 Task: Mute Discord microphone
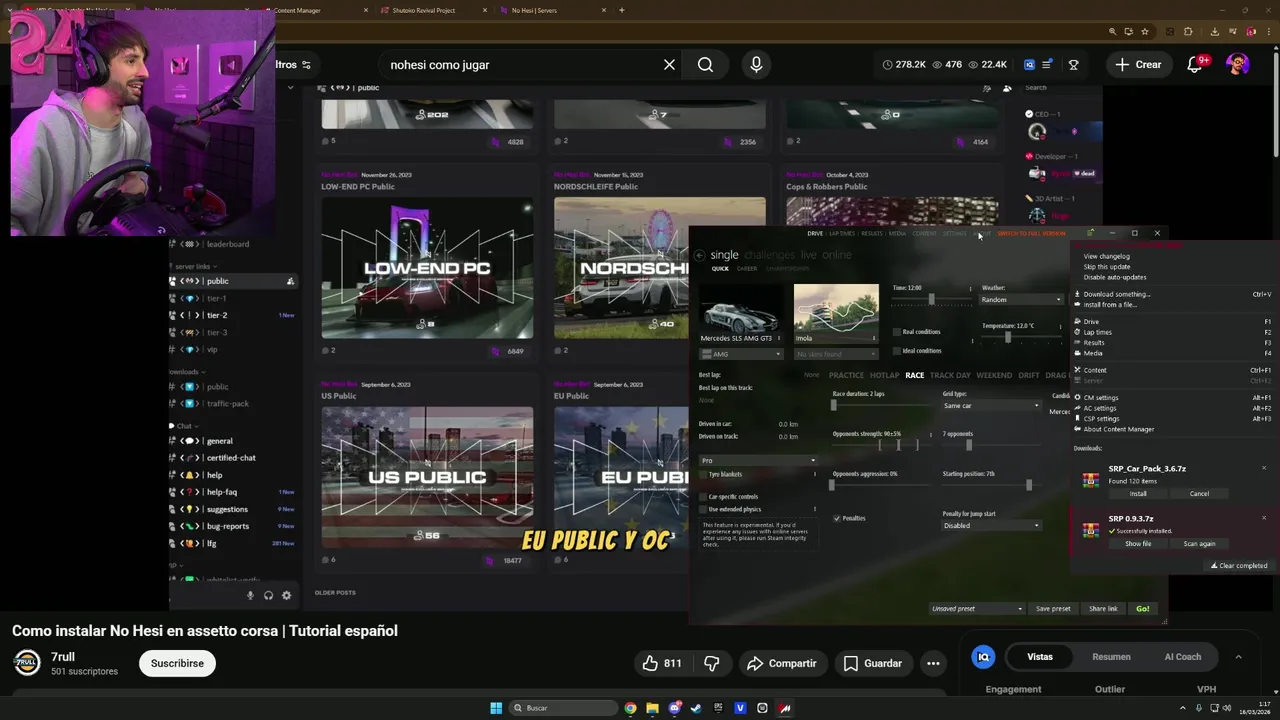coord(250,595)
